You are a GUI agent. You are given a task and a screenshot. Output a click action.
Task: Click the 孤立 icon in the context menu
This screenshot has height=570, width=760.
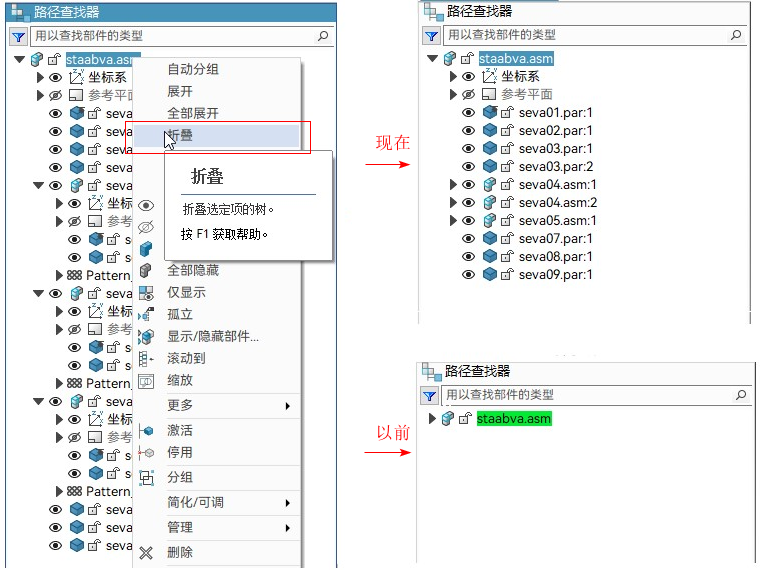[x=146, y=315]
